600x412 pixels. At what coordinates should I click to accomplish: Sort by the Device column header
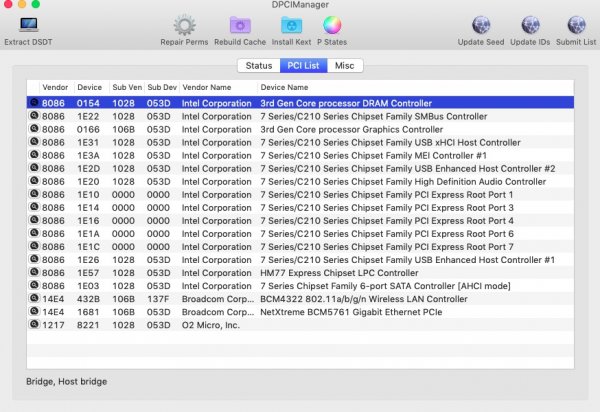(90, 87)
